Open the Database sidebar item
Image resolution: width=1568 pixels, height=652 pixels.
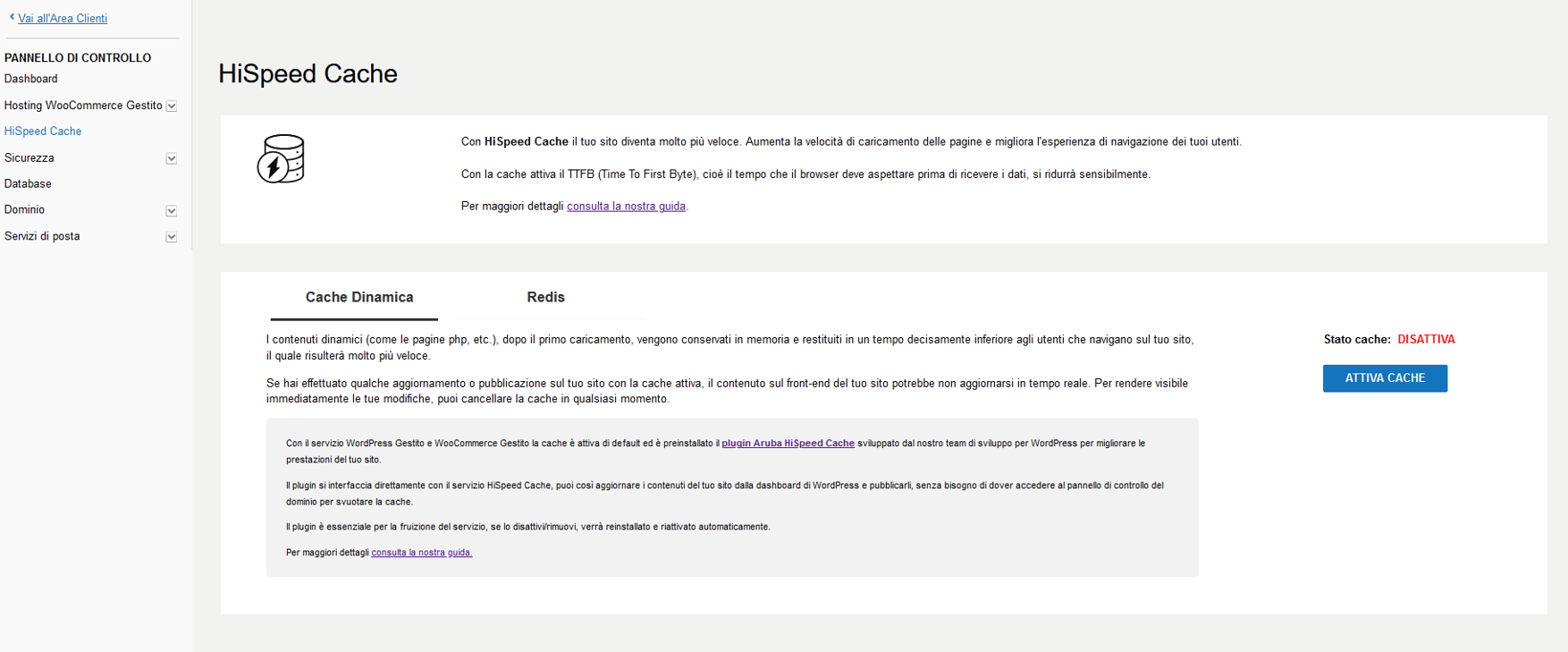tap(28, 184)
